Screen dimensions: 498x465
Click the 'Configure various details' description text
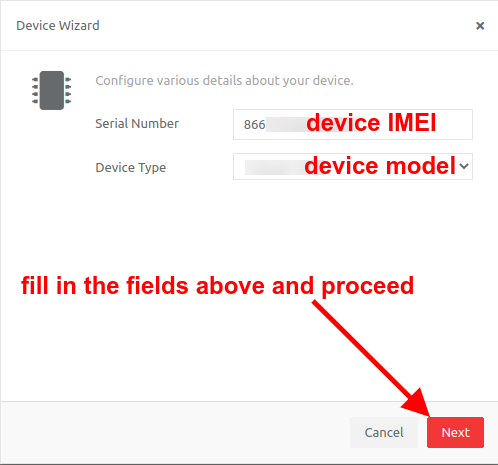pyautogui.click(x=224, y=81)
